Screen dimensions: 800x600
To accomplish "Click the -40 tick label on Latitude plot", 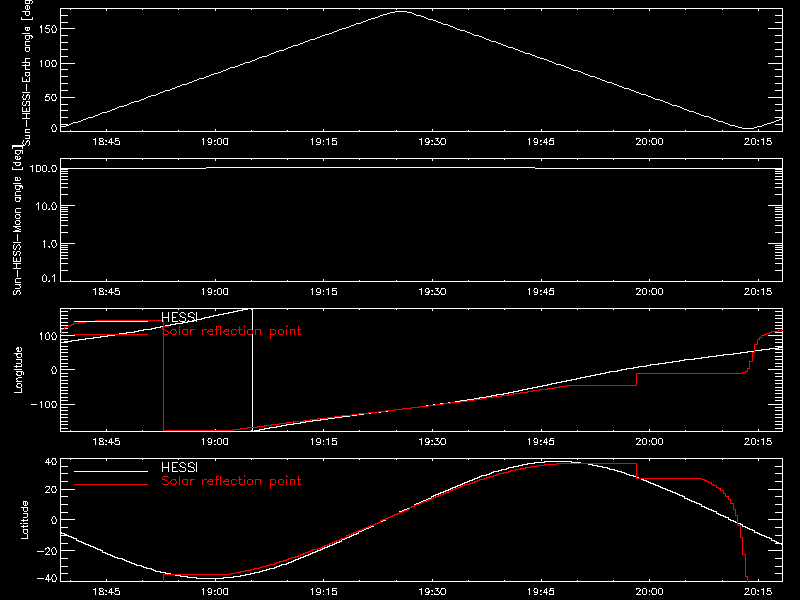I will click(x=47, y=579).
